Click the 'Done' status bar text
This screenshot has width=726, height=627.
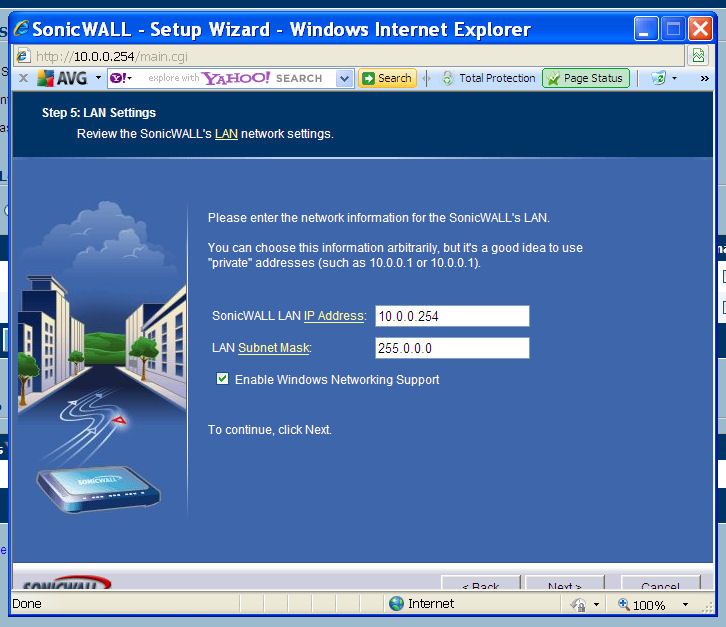[x=27, y=604]
